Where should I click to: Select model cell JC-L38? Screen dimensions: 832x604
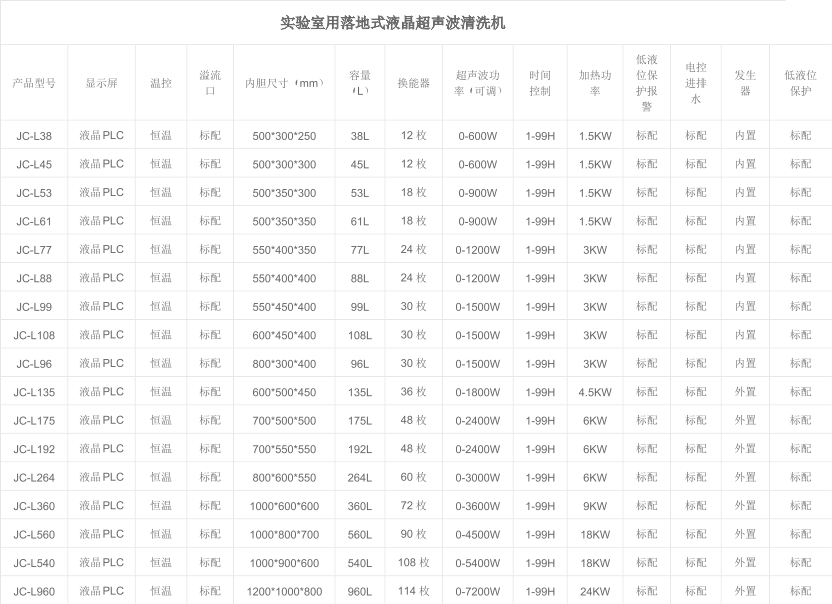tap(34, 136)
